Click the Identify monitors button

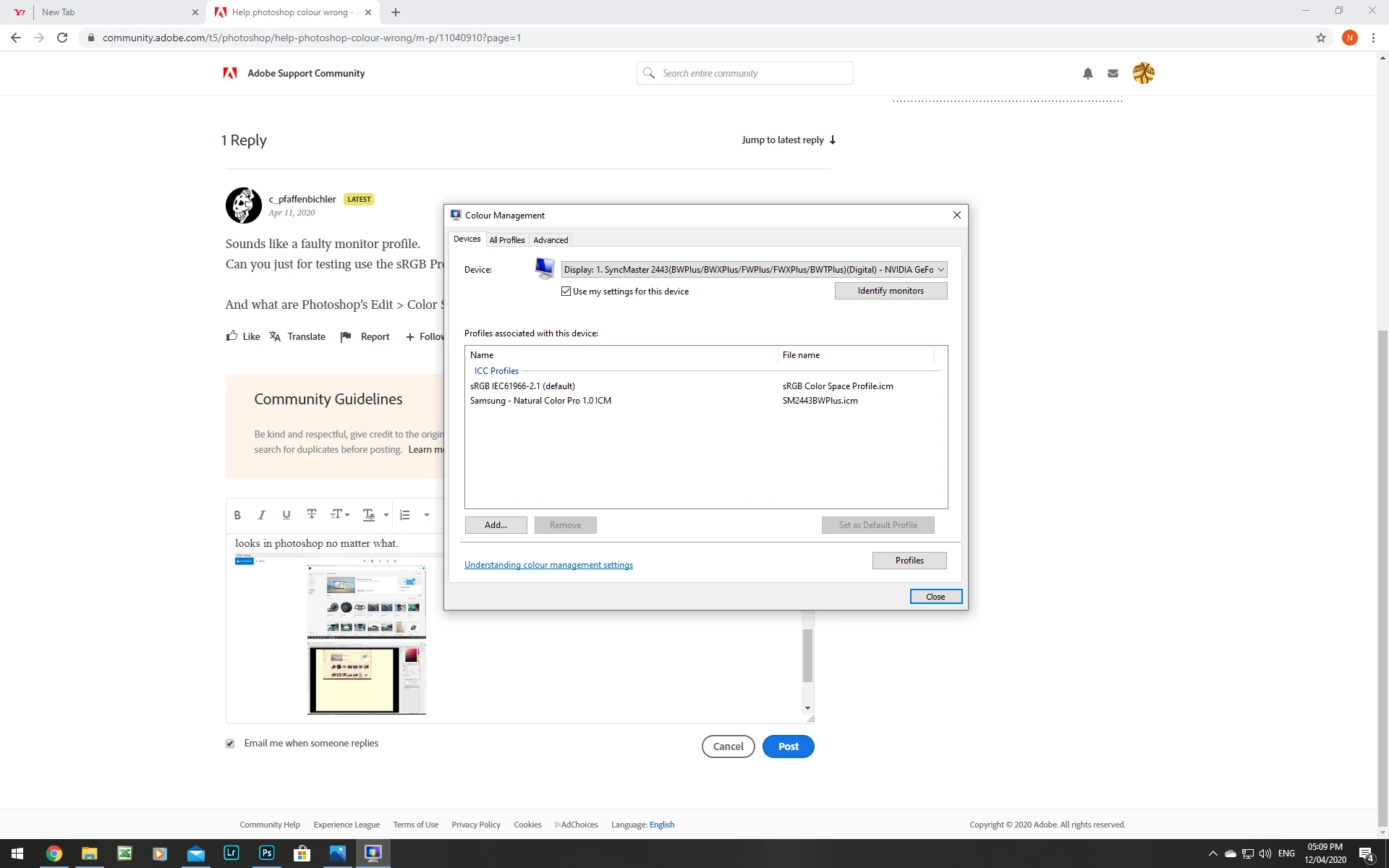coord(891,291)
